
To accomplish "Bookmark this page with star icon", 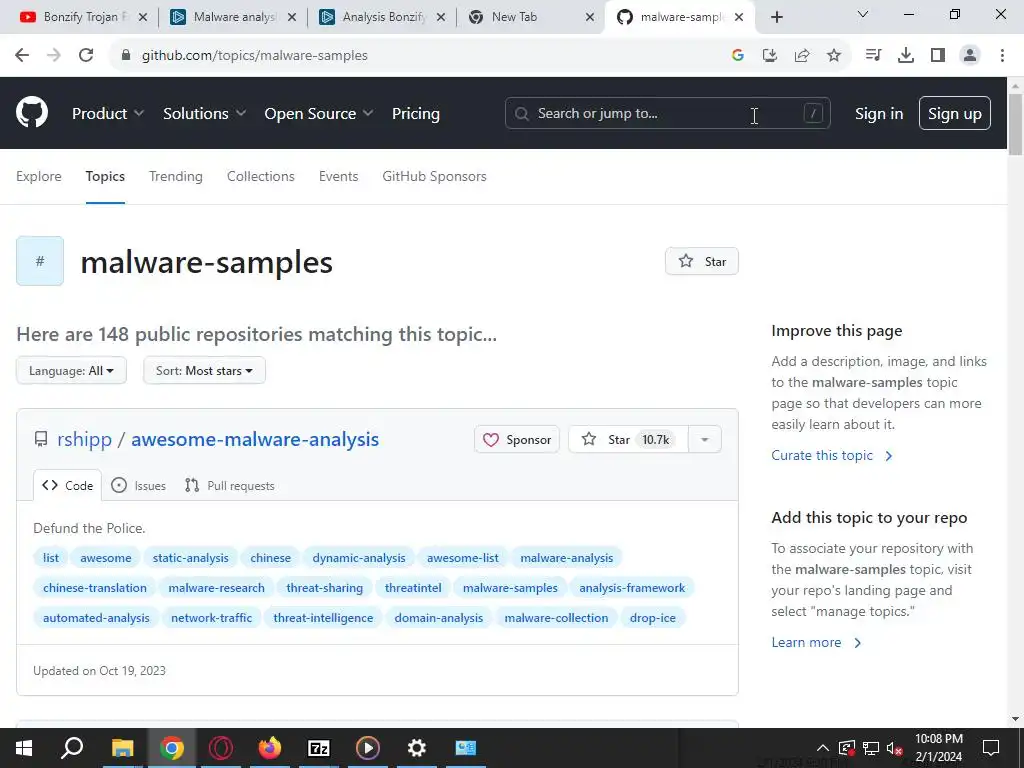I will click(x=834, y=56).
